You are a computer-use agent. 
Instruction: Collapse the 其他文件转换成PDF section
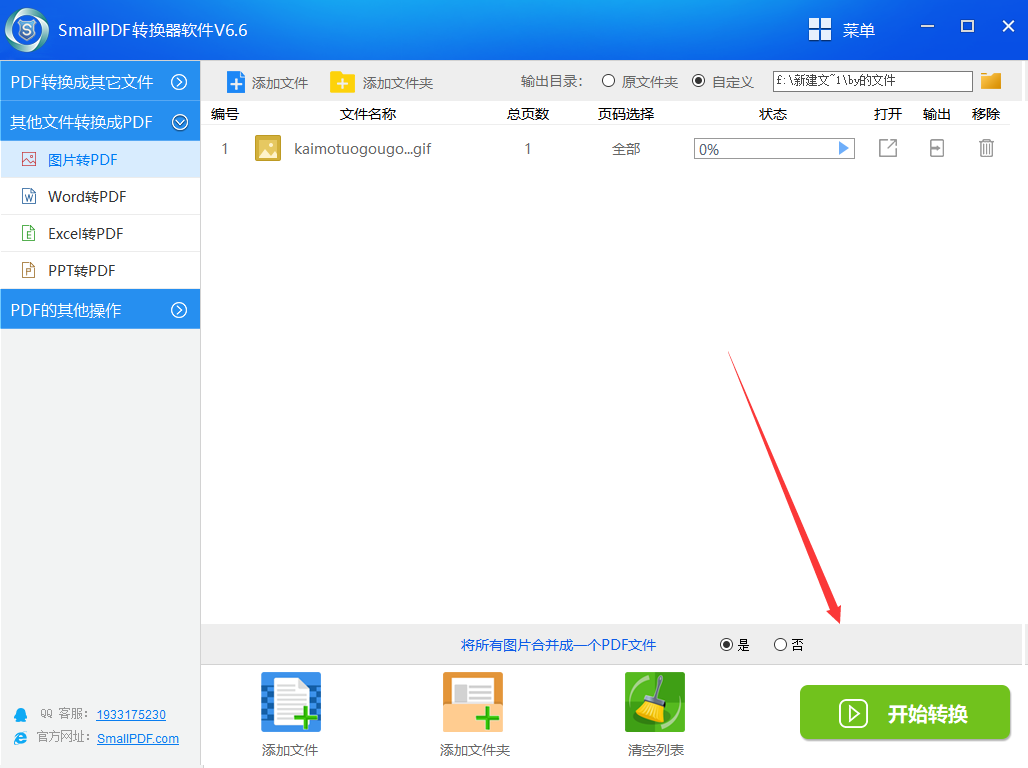pos(180,122)
